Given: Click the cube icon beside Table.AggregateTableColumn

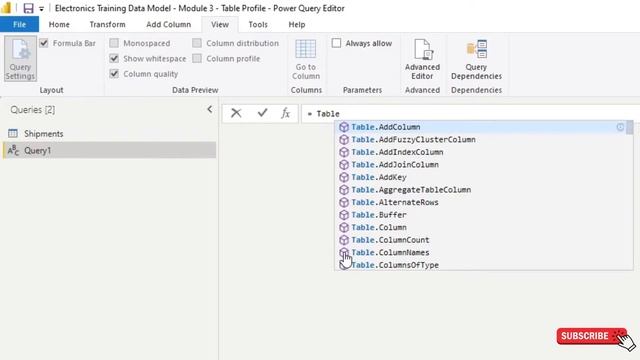Looking at the screenshot, I should [x=344, y=190].
